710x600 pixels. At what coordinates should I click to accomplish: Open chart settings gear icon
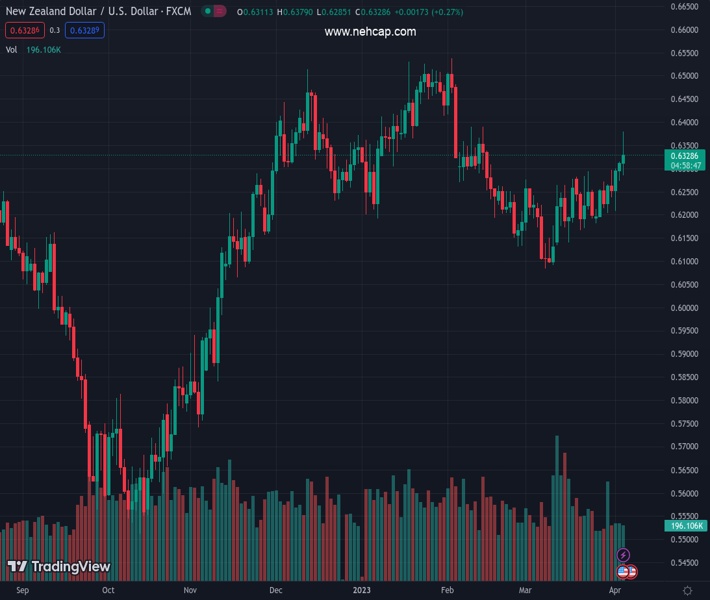point(686,590)
